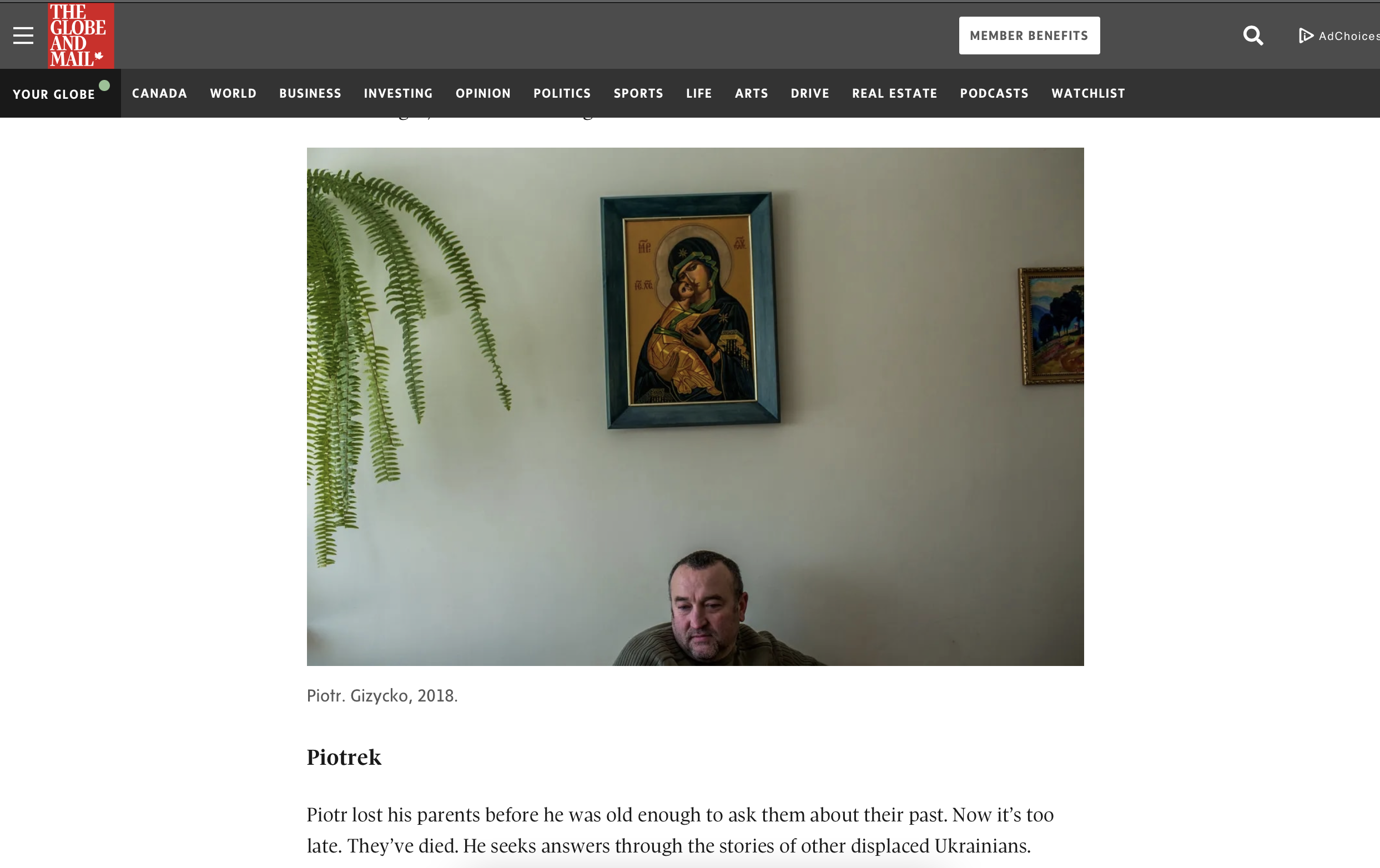Select Business in the navigation bar
Screen dimensions: 1380x868
(x=310, y=93)
